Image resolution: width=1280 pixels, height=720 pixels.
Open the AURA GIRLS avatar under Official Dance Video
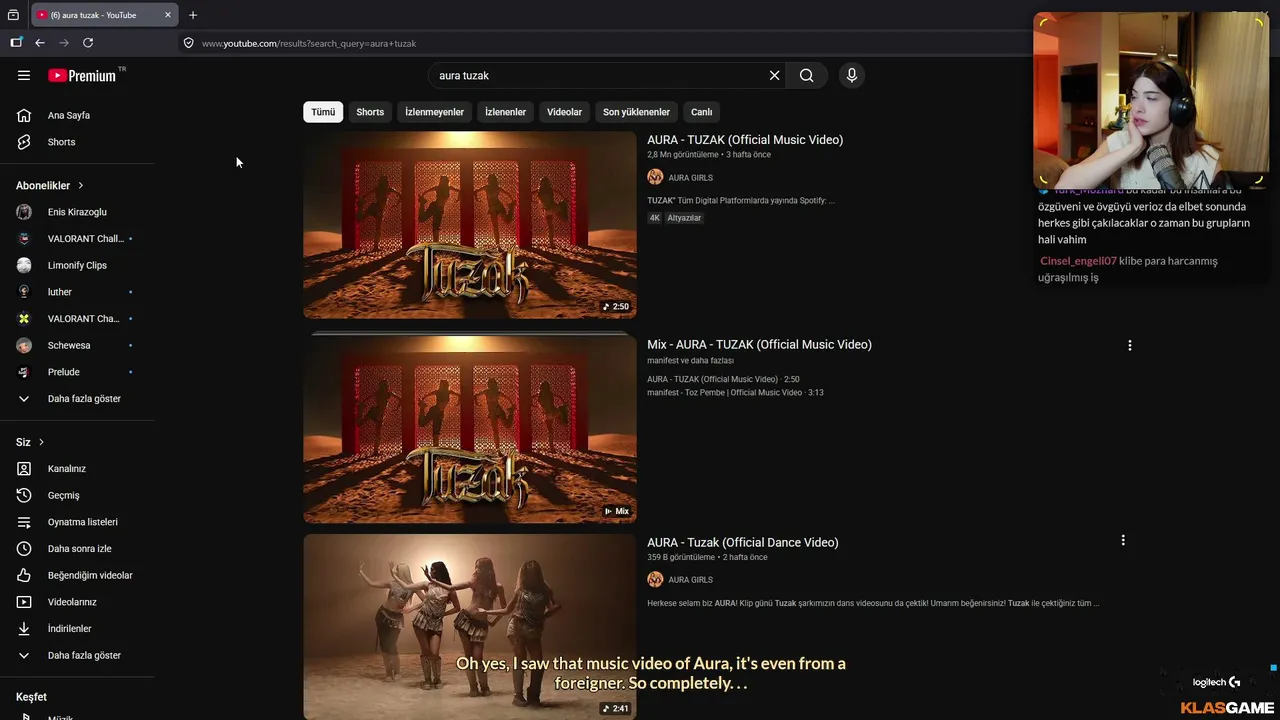[655, 579]
